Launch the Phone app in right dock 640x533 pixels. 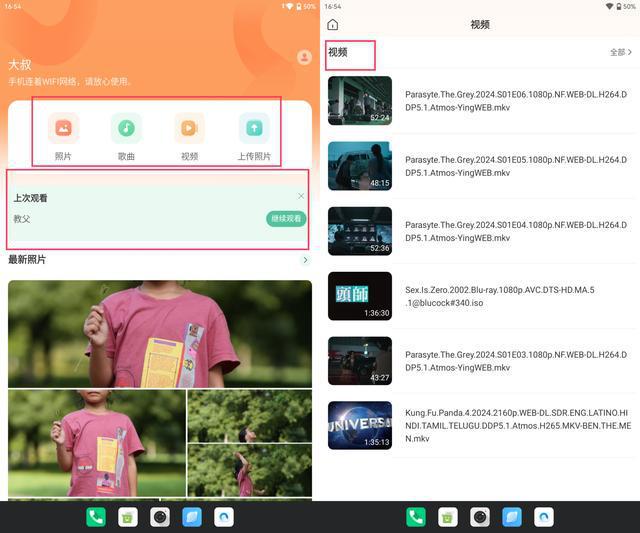pos(416,517)
